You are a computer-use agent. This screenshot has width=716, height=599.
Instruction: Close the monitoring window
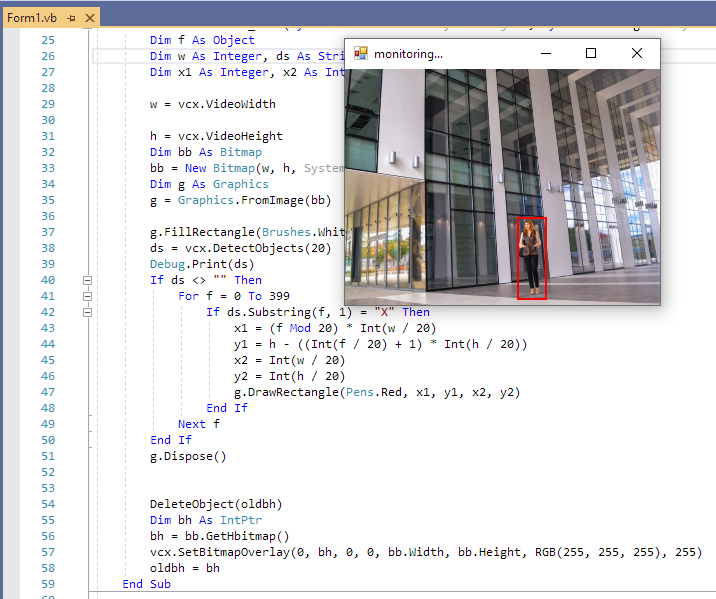637,54
